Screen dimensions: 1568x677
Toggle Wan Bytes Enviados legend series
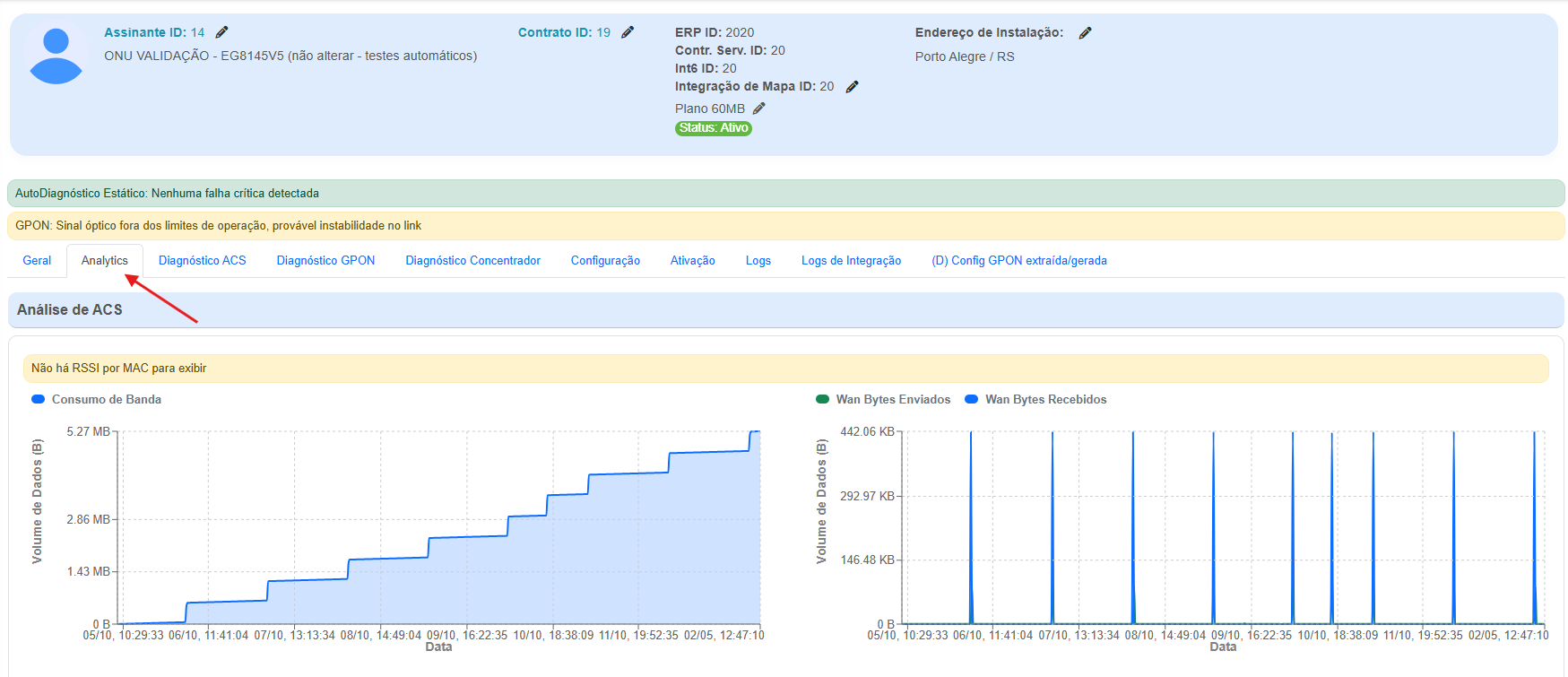pyautogui.click(x=883, y=400)
